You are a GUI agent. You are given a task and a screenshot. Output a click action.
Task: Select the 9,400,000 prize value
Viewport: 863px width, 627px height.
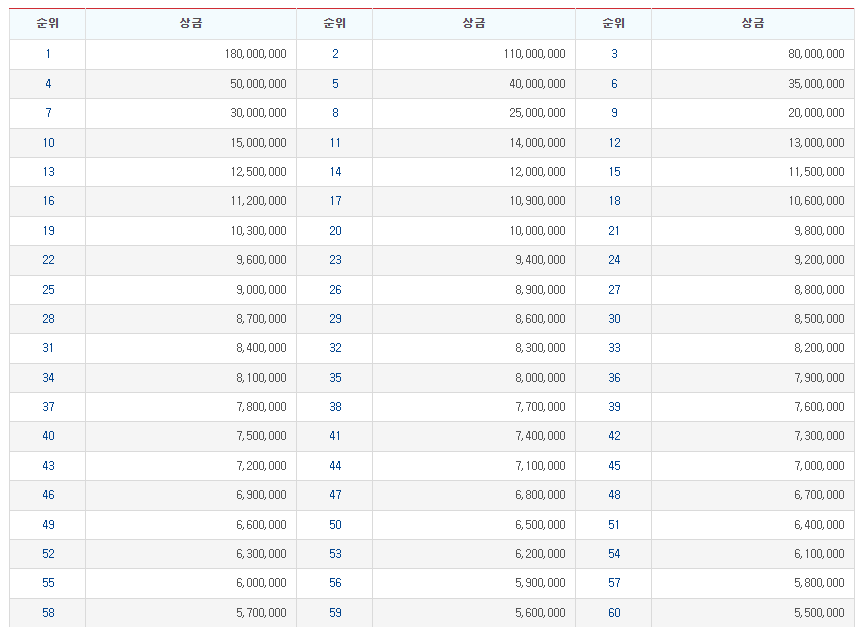click(540, 260)
